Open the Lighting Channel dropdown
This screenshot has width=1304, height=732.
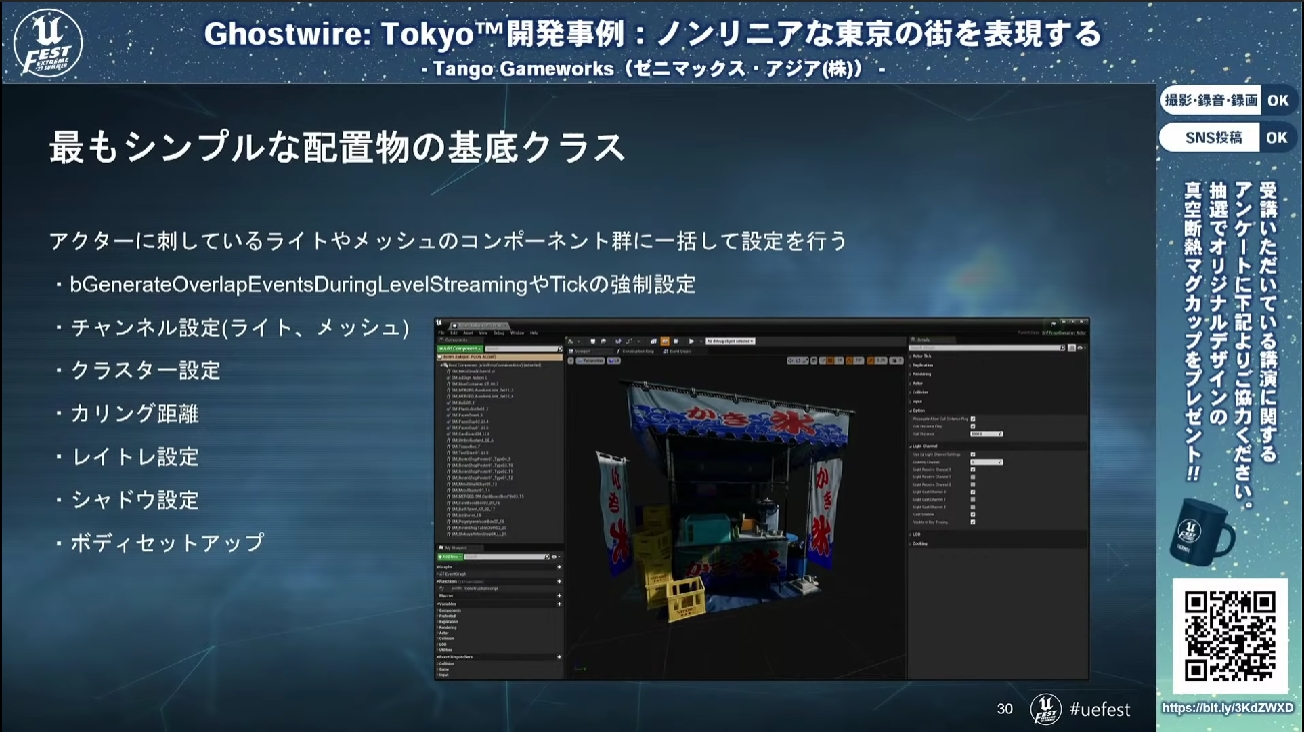pyautogui.click(x=987, y=462)
